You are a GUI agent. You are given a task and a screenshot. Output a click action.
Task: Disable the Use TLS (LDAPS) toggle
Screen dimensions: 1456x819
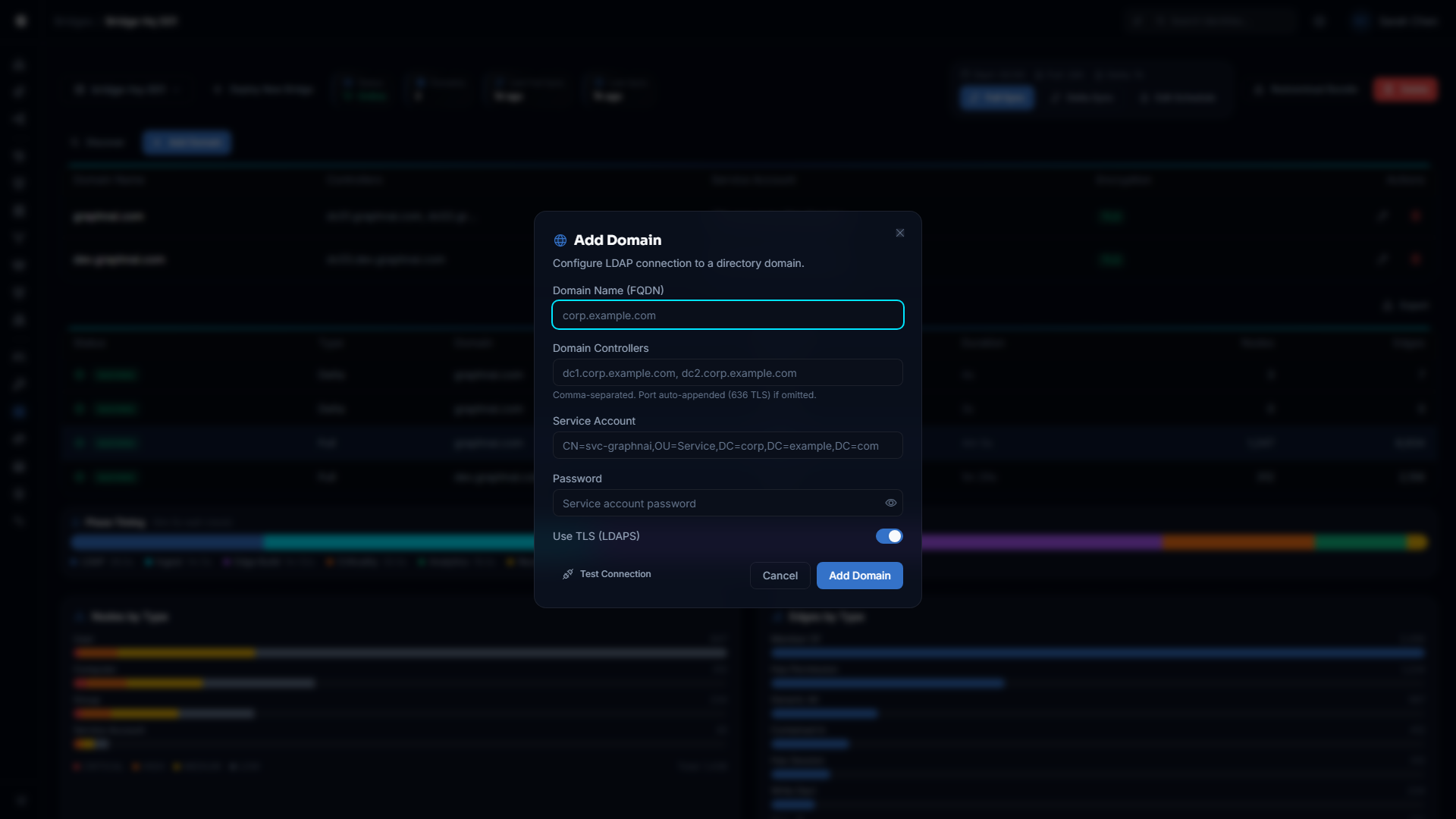pyautogui.click(x=889, y=536)
